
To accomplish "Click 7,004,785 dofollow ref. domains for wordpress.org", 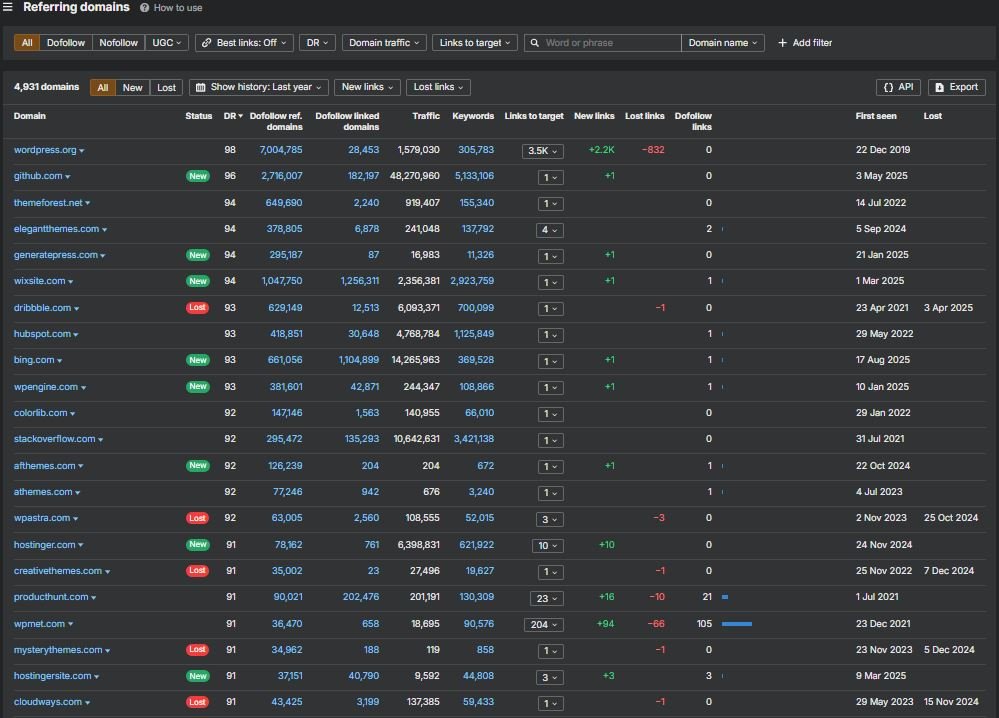I will tap(281, 150).
